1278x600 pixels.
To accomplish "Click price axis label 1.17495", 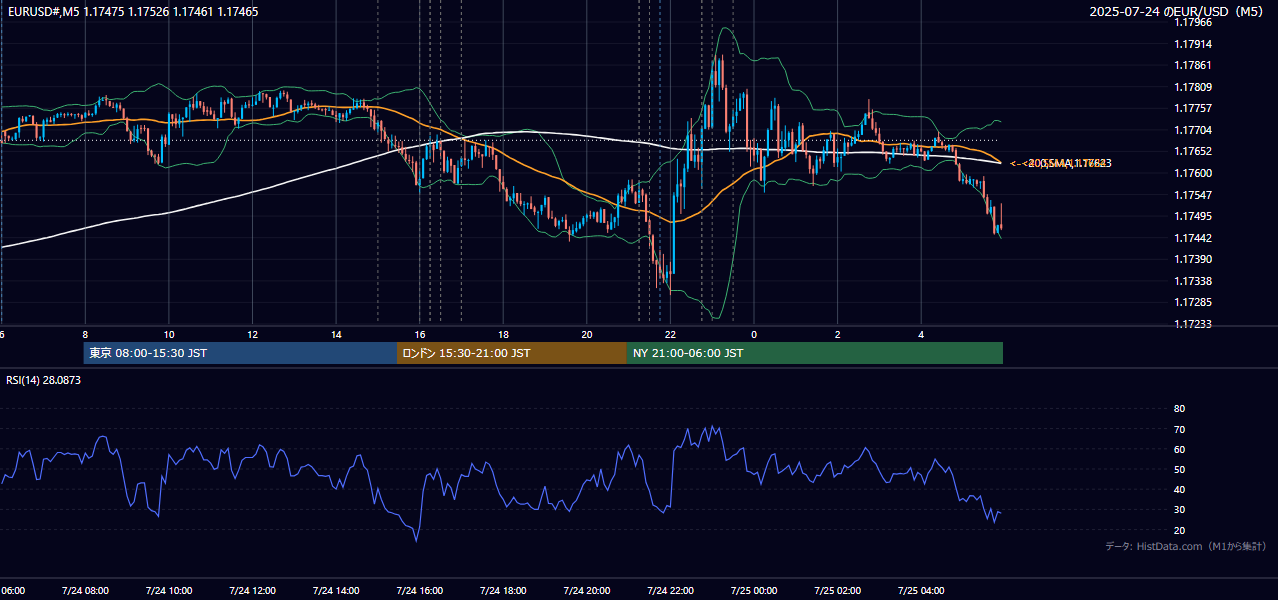I will (x=1192, y=216).
